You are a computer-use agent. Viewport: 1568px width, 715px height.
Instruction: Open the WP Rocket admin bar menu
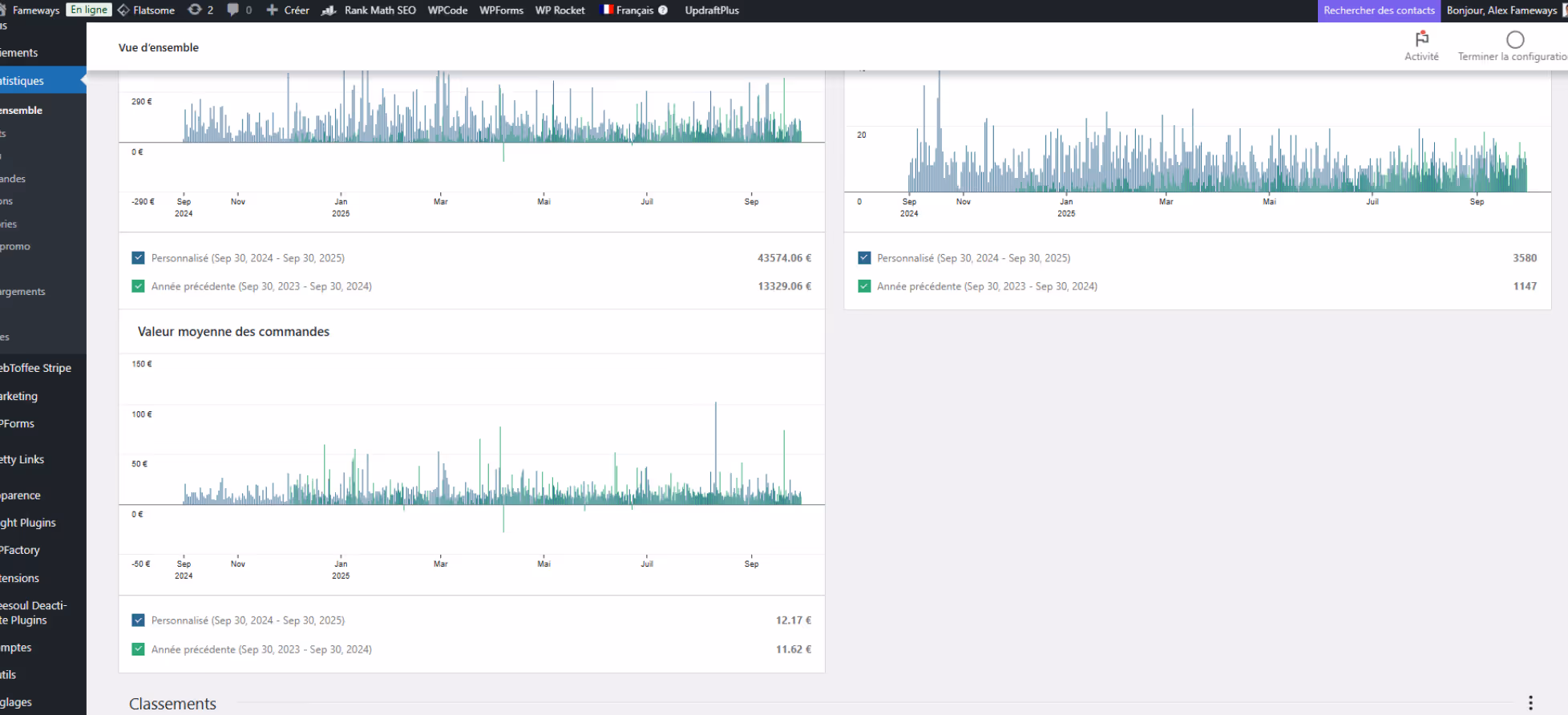click(560, 10)
